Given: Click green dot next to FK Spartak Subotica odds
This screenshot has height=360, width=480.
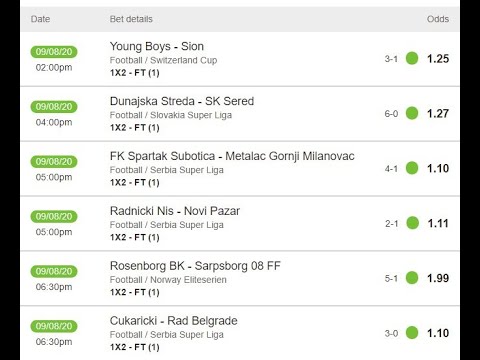Looking at the screenshot, I should (412, 168).
